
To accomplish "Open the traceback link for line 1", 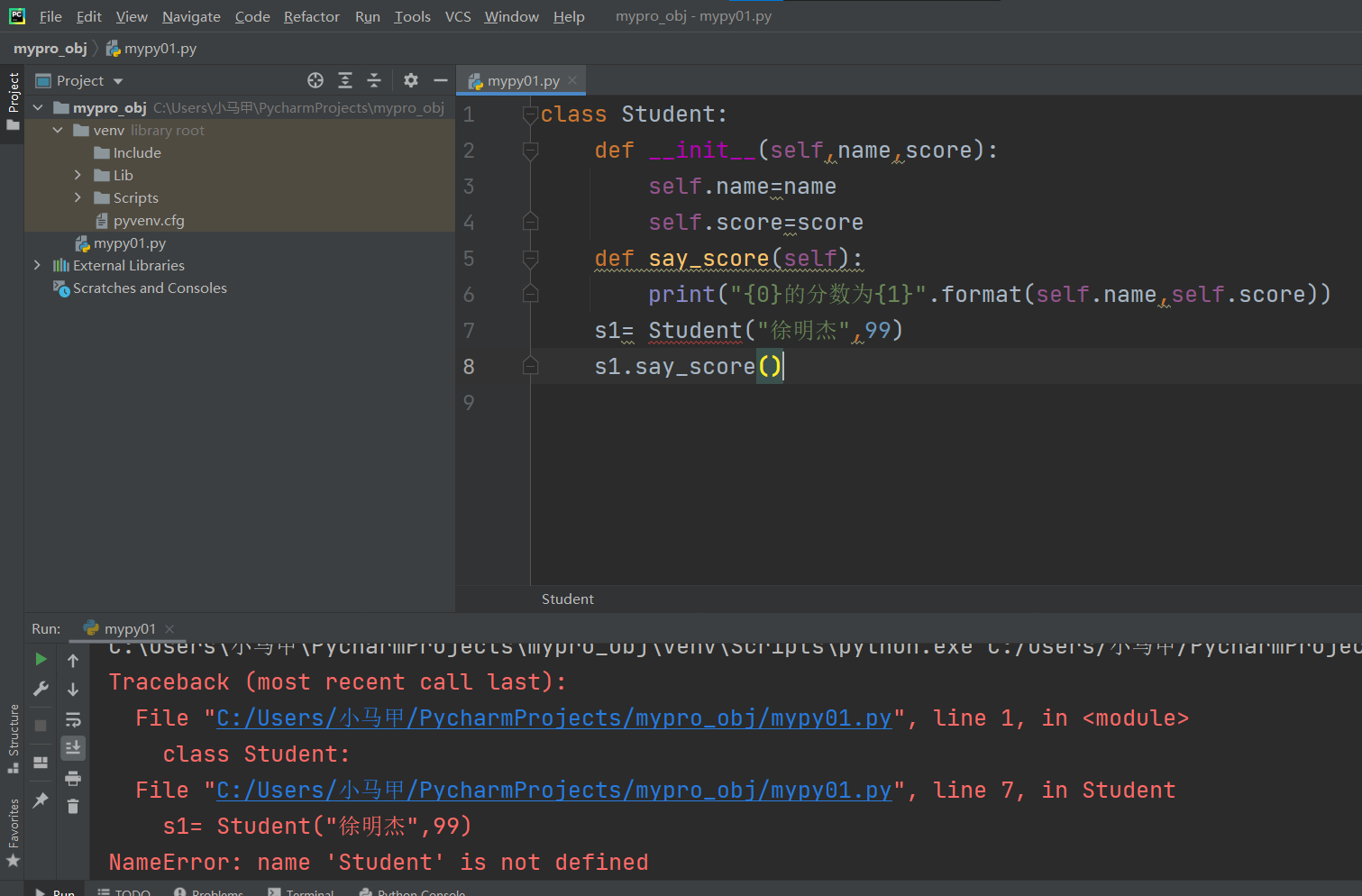I will click(553, 718).
